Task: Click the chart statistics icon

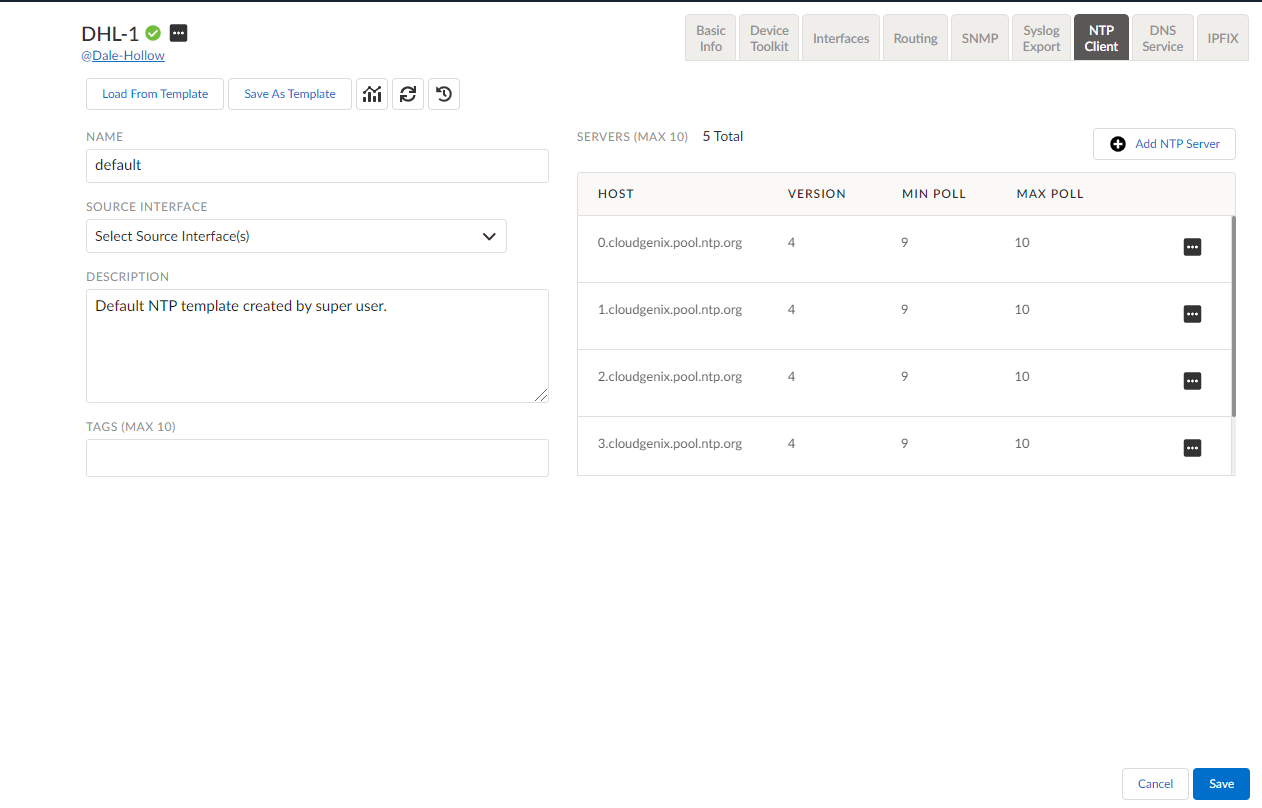Action: 372,94
